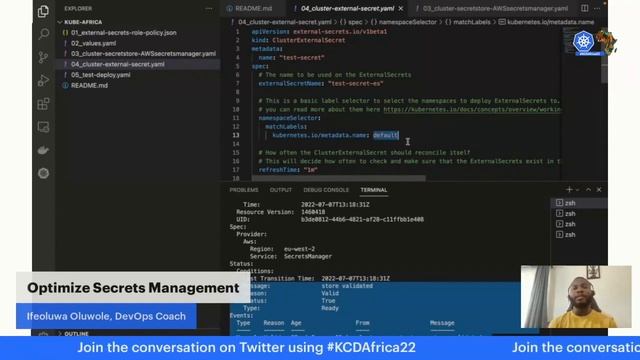The image size is (640, 360).
Task: Open the Search view in activity bar
Action: click(x=43, y=34)
